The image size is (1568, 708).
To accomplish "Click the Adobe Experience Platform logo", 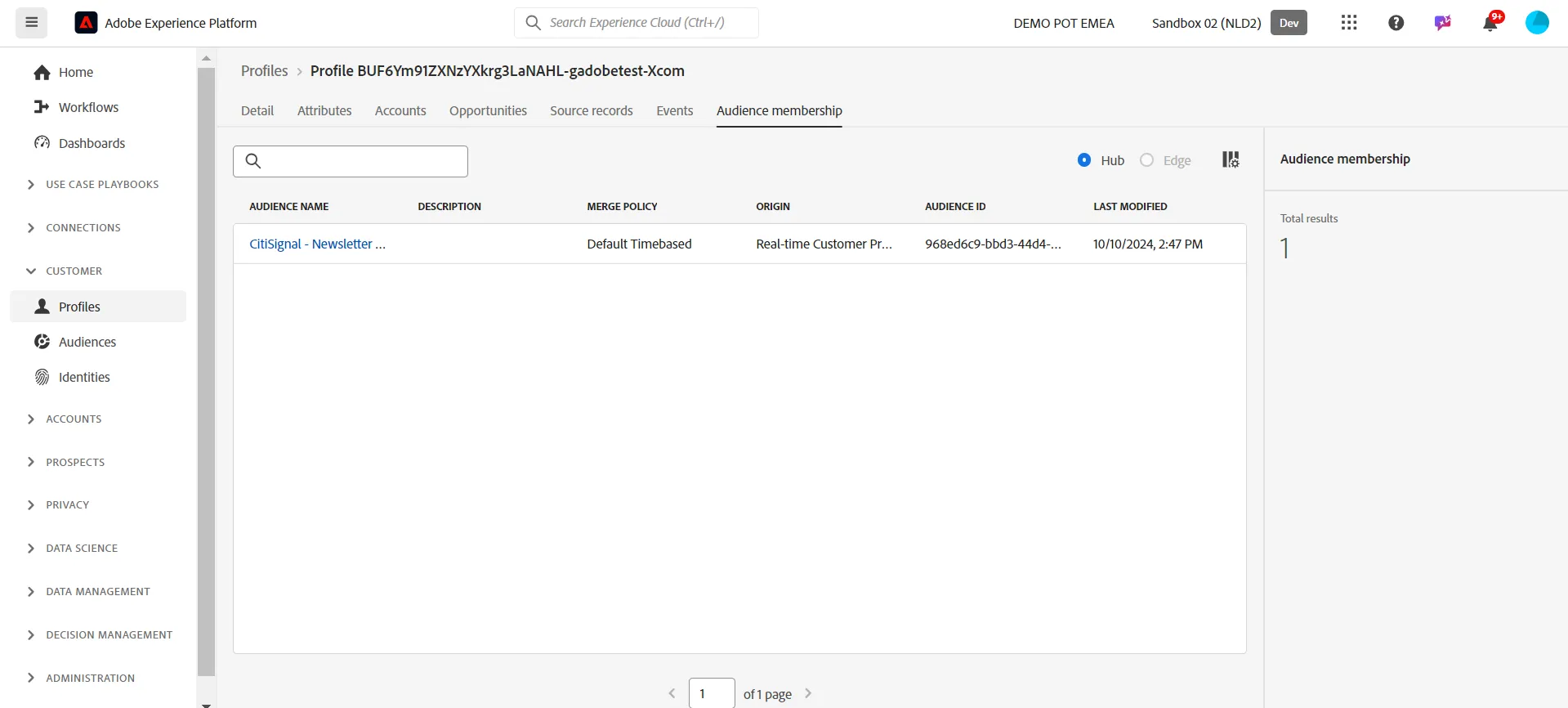I will pos(86,23).
